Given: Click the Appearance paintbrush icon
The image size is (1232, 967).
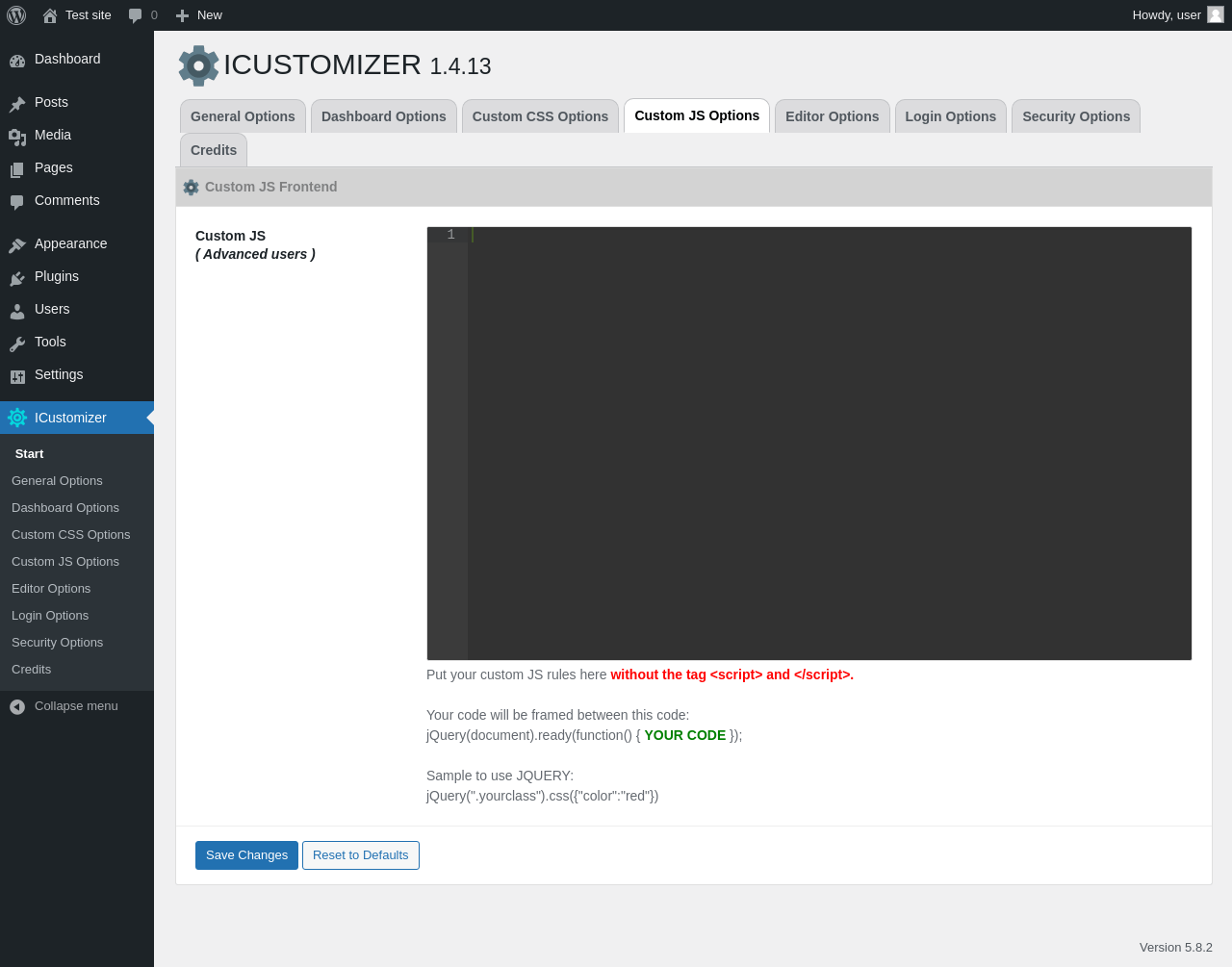Looking at the screenshot, I should pyautogui.click(x=17, y=244).
